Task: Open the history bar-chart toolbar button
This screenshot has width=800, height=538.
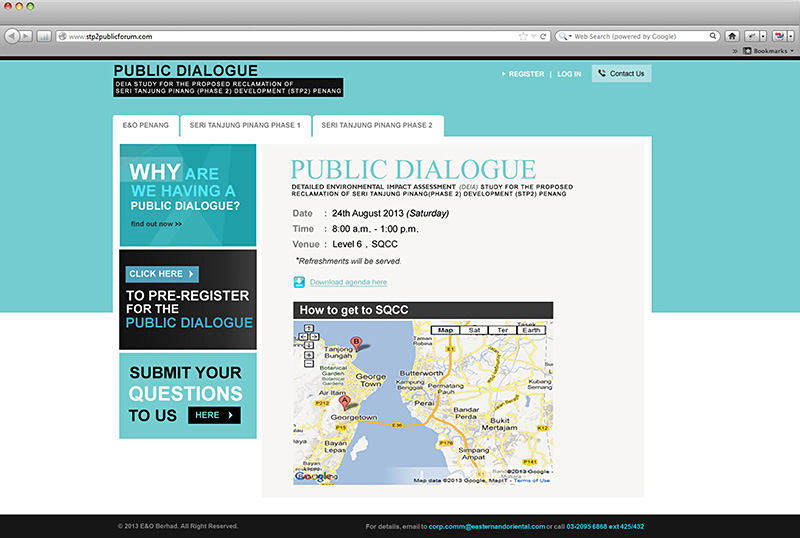Action: [x=44, y=36]
